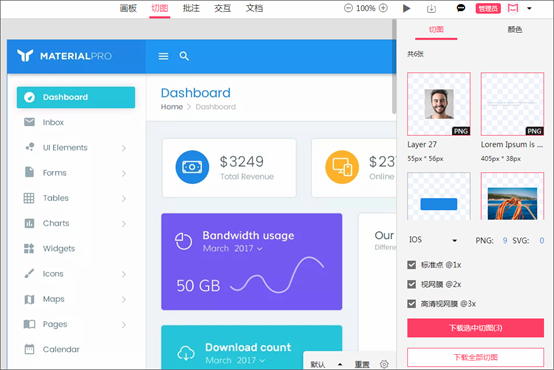Toggle the 视网膜 @2x checkbox

(x=412, y=284)
